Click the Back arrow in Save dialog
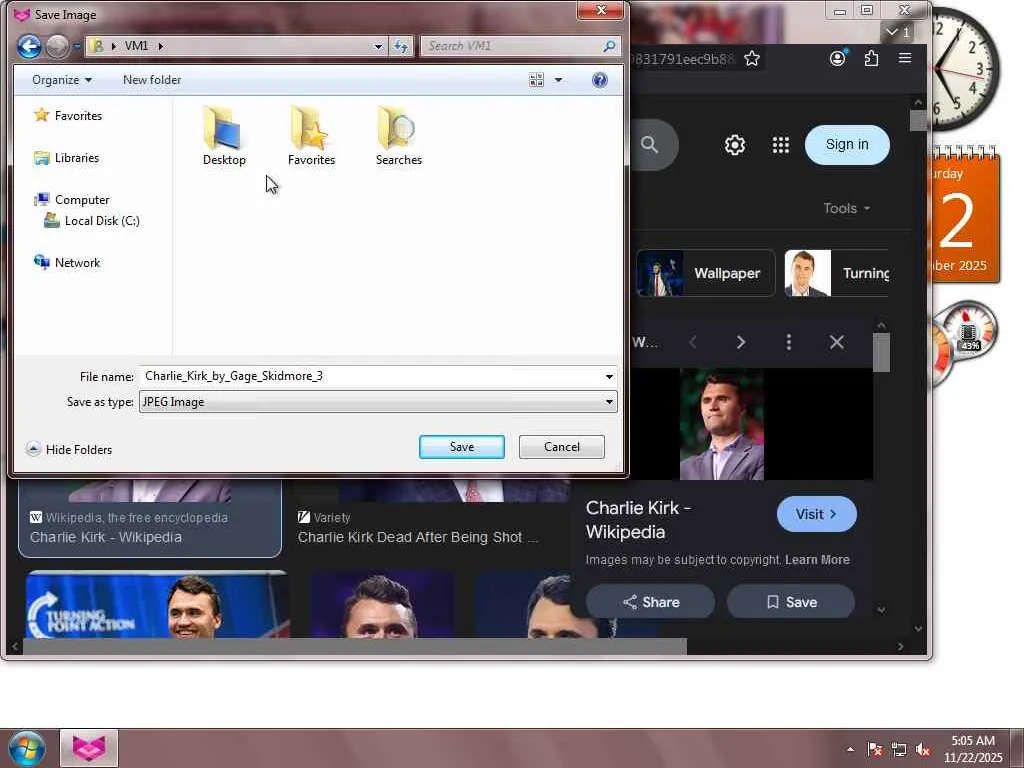This screenshot has height=768, width=1024. (x=29, y=46)
